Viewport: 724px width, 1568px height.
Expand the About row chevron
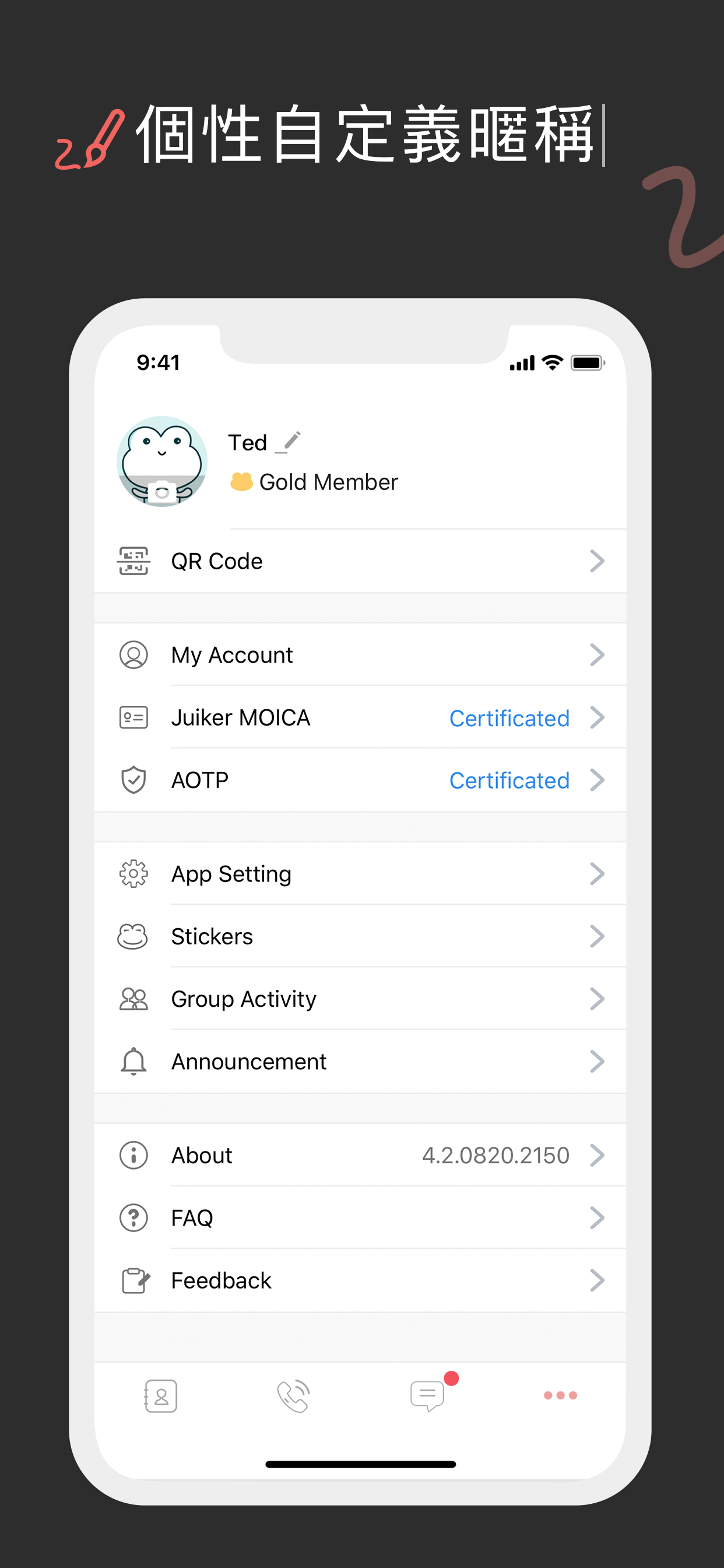pos(597,1156)
